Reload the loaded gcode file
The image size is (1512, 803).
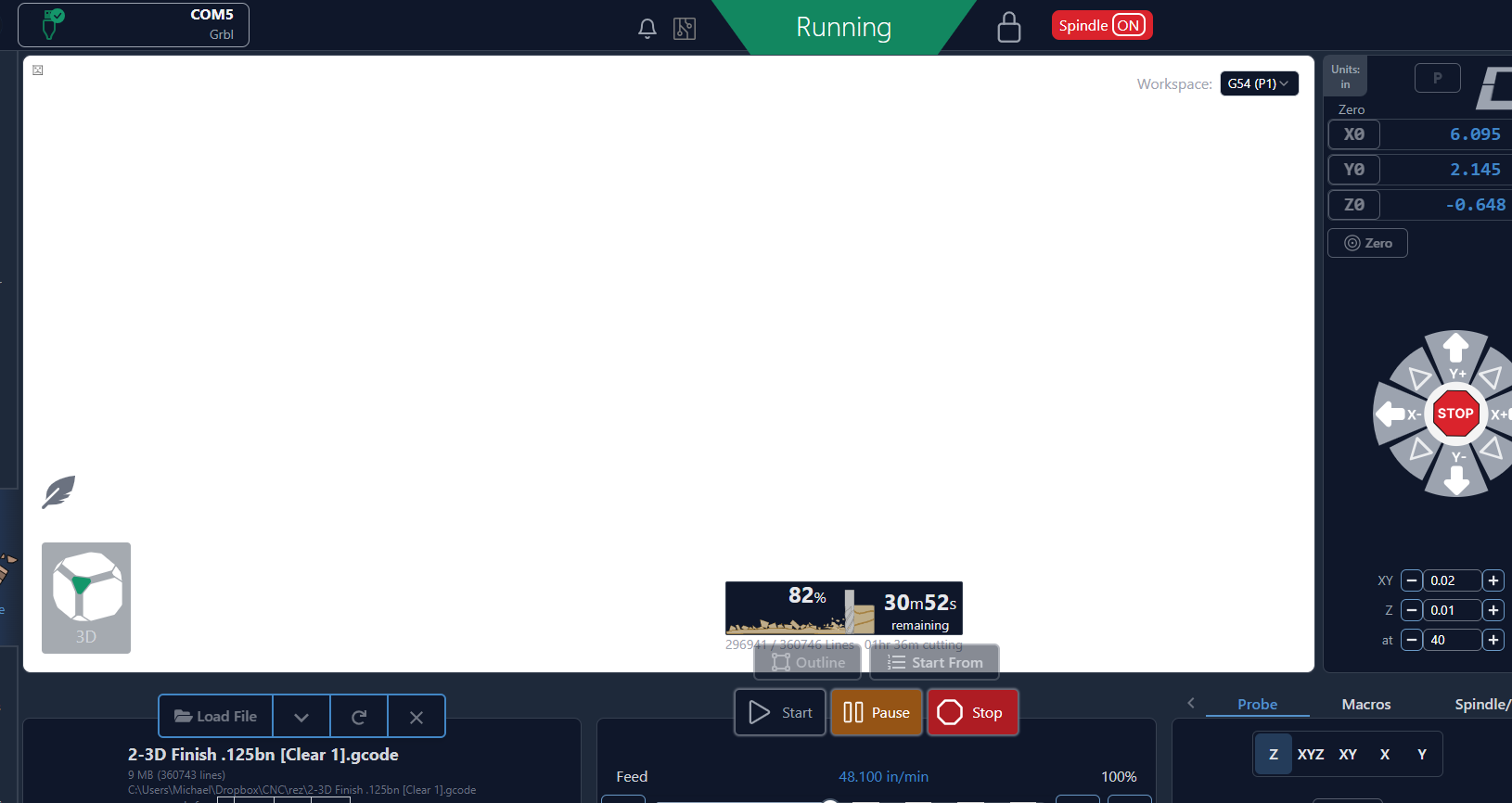[x=359, y=717]
